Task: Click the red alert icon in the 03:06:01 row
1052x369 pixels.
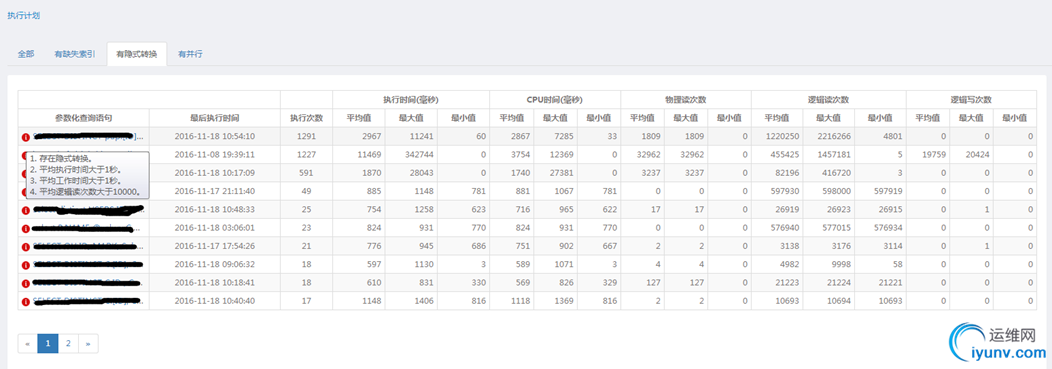Action: coord(26,228)
